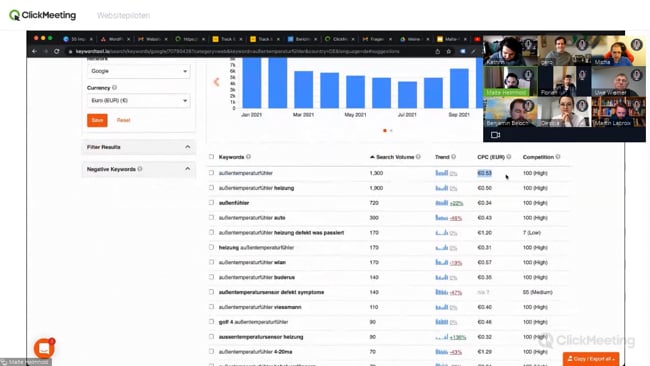The height and width of the screenshot is (366, 650).
Task: Tick checkbox for außentemperaturfühler wlan
Action: 211,262
